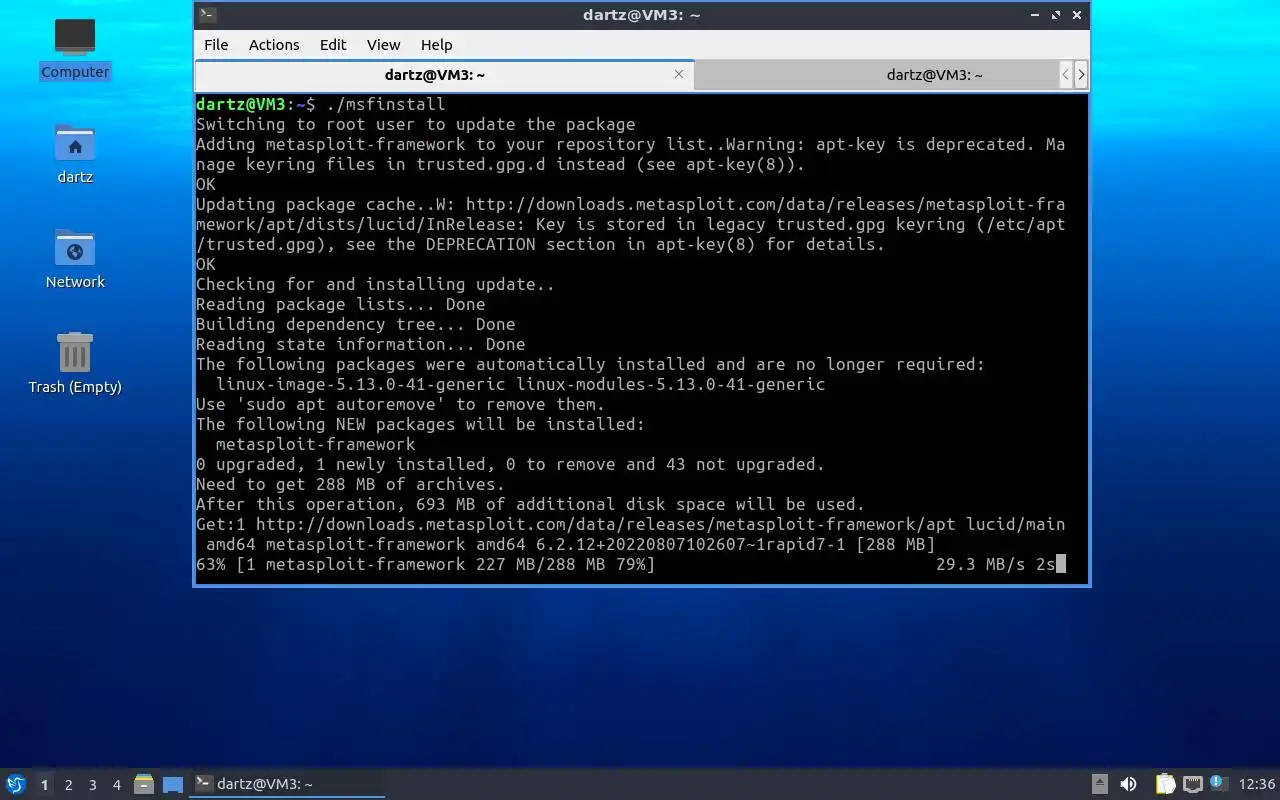Click 'Need to get 288 MB of archives.'
The image size is (1280, 800).
(x=351, y=484)
